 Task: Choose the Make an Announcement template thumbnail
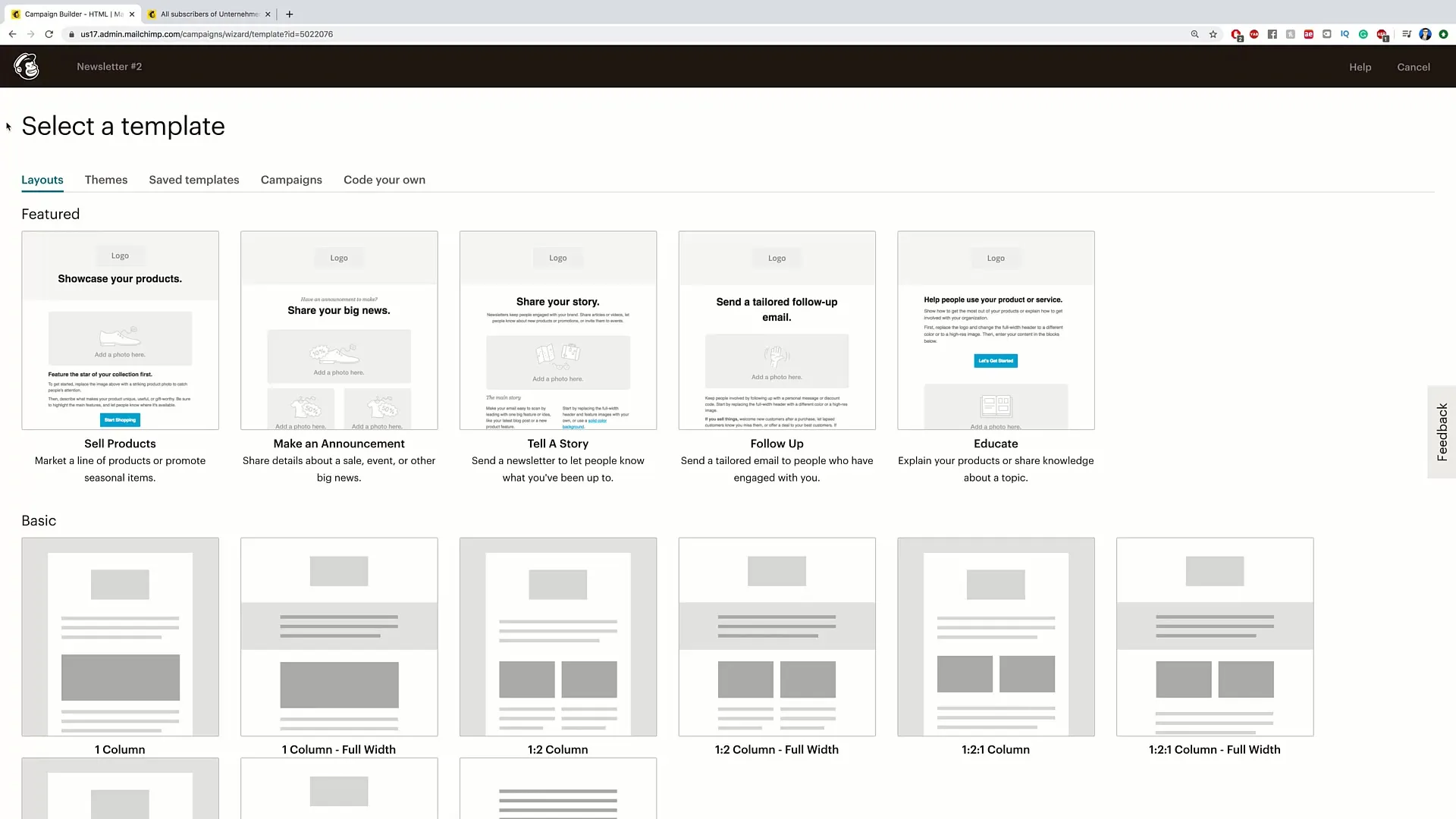coord(339,330)
